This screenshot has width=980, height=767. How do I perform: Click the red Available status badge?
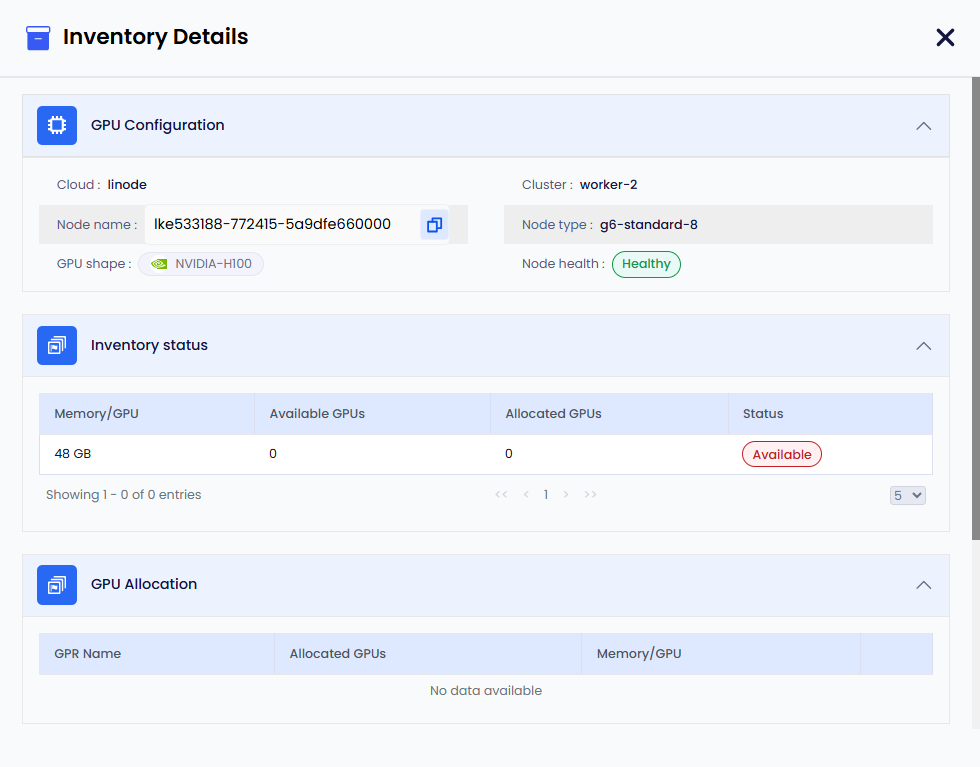click(781, 455)
